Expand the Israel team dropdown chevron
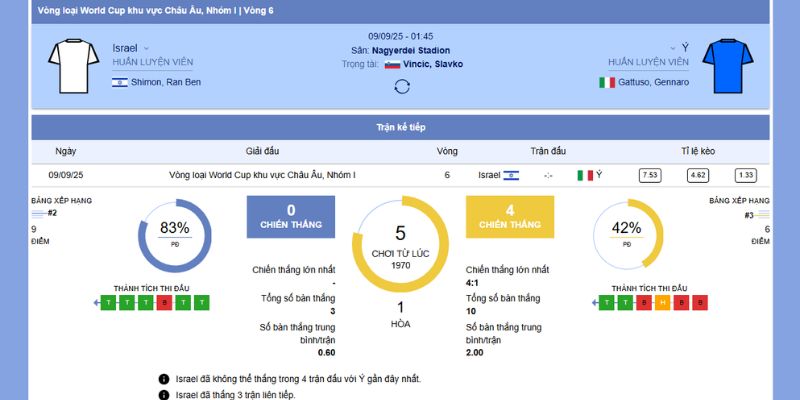 pyautogui.click(x=146, y=48)
